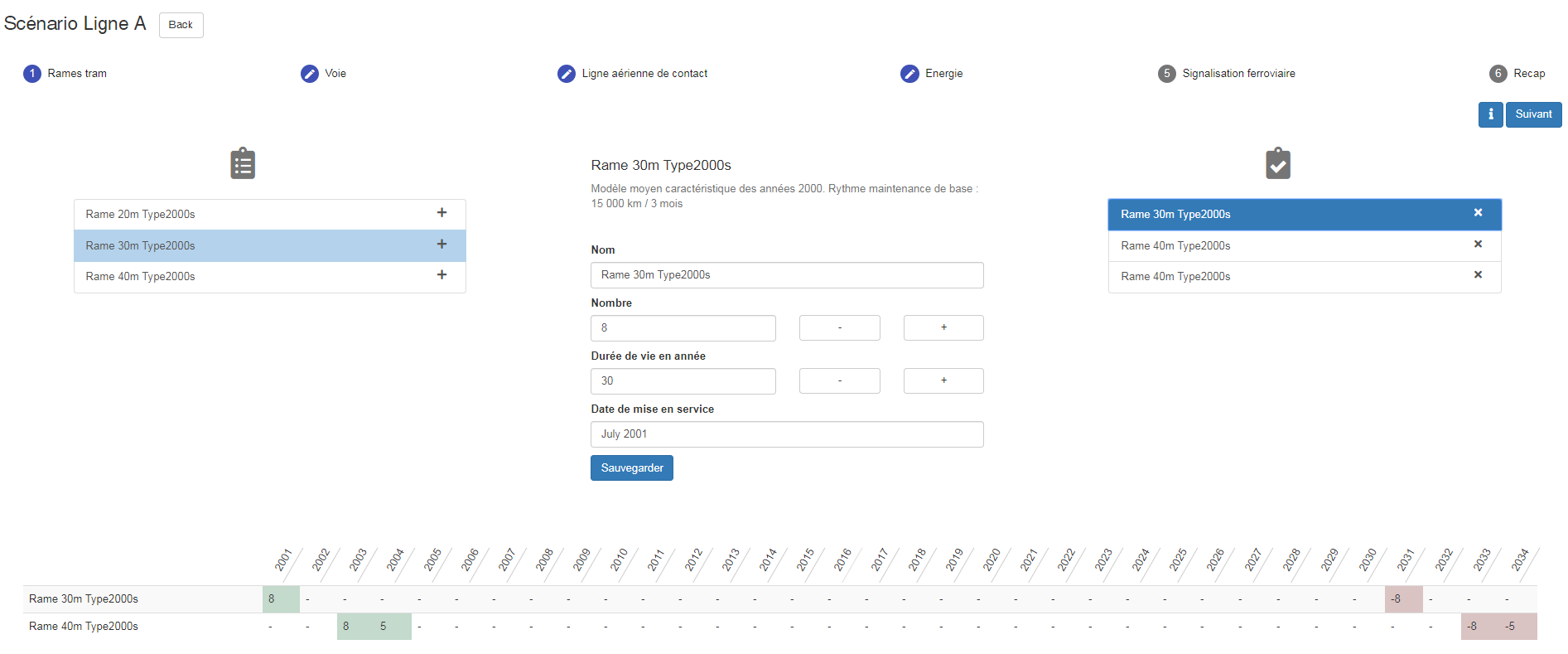1568x654 pixels.
Task: Increase Durée de vie with plus button
Action: (x=943, y=380)
